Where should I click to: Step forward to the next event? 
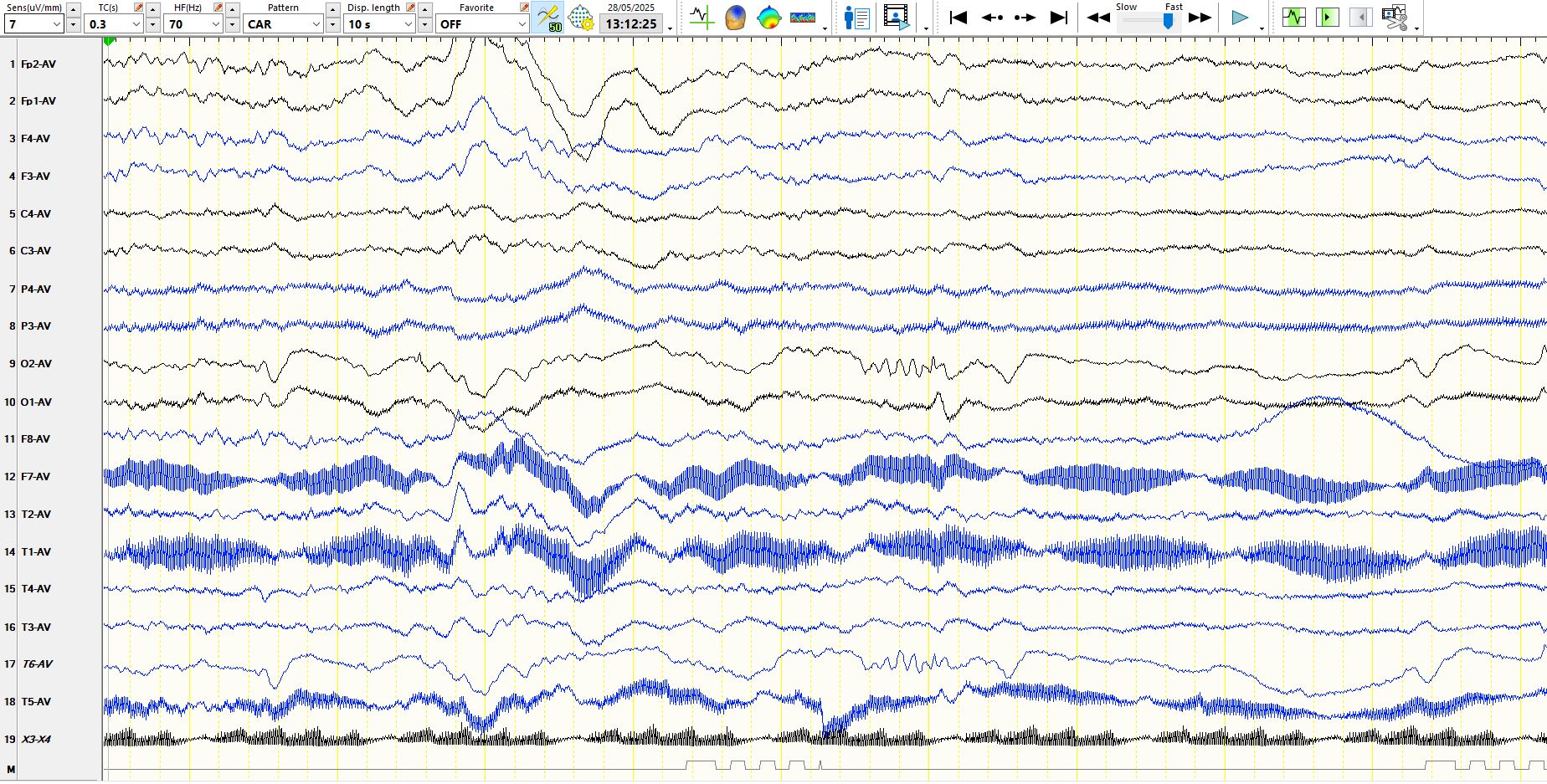[1025, 18]
